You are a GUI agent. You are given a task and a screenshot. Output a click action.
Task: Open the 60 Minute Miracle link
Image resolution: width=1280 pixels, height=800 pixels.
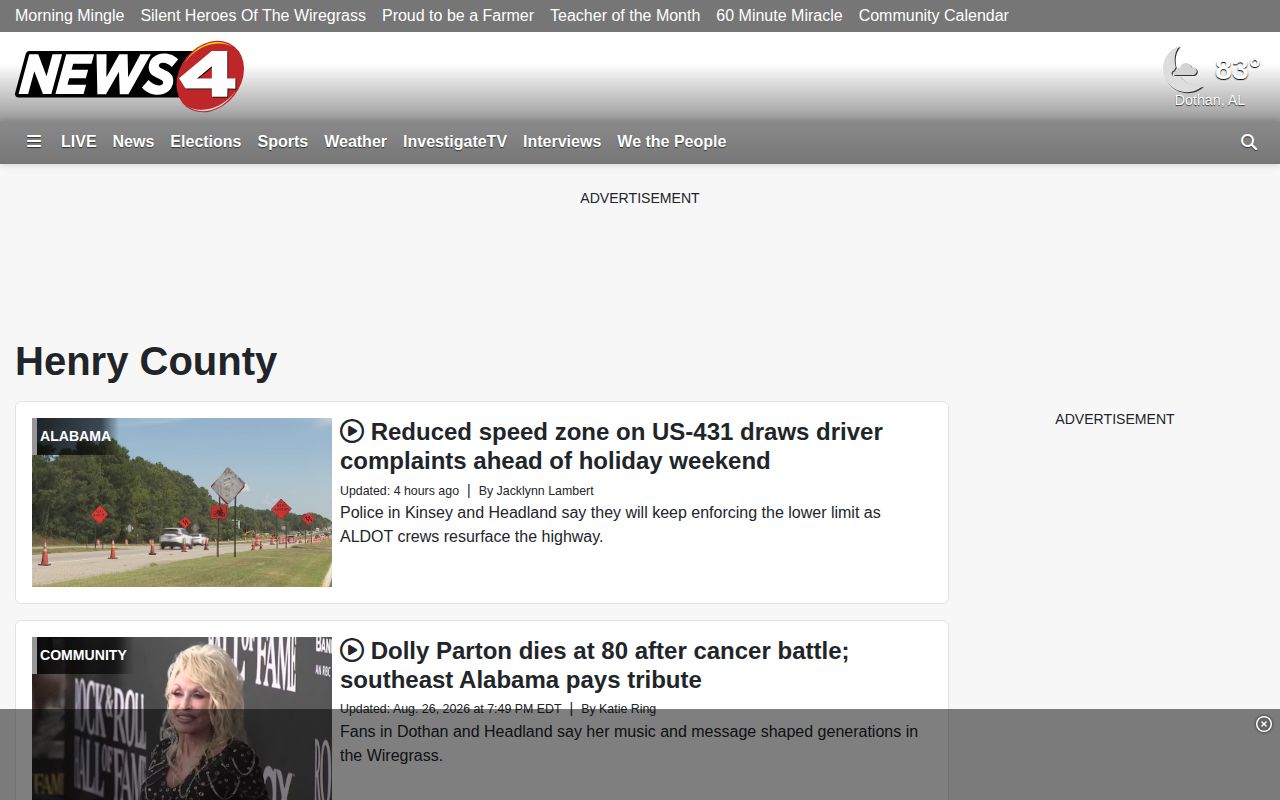coord(779,16)
